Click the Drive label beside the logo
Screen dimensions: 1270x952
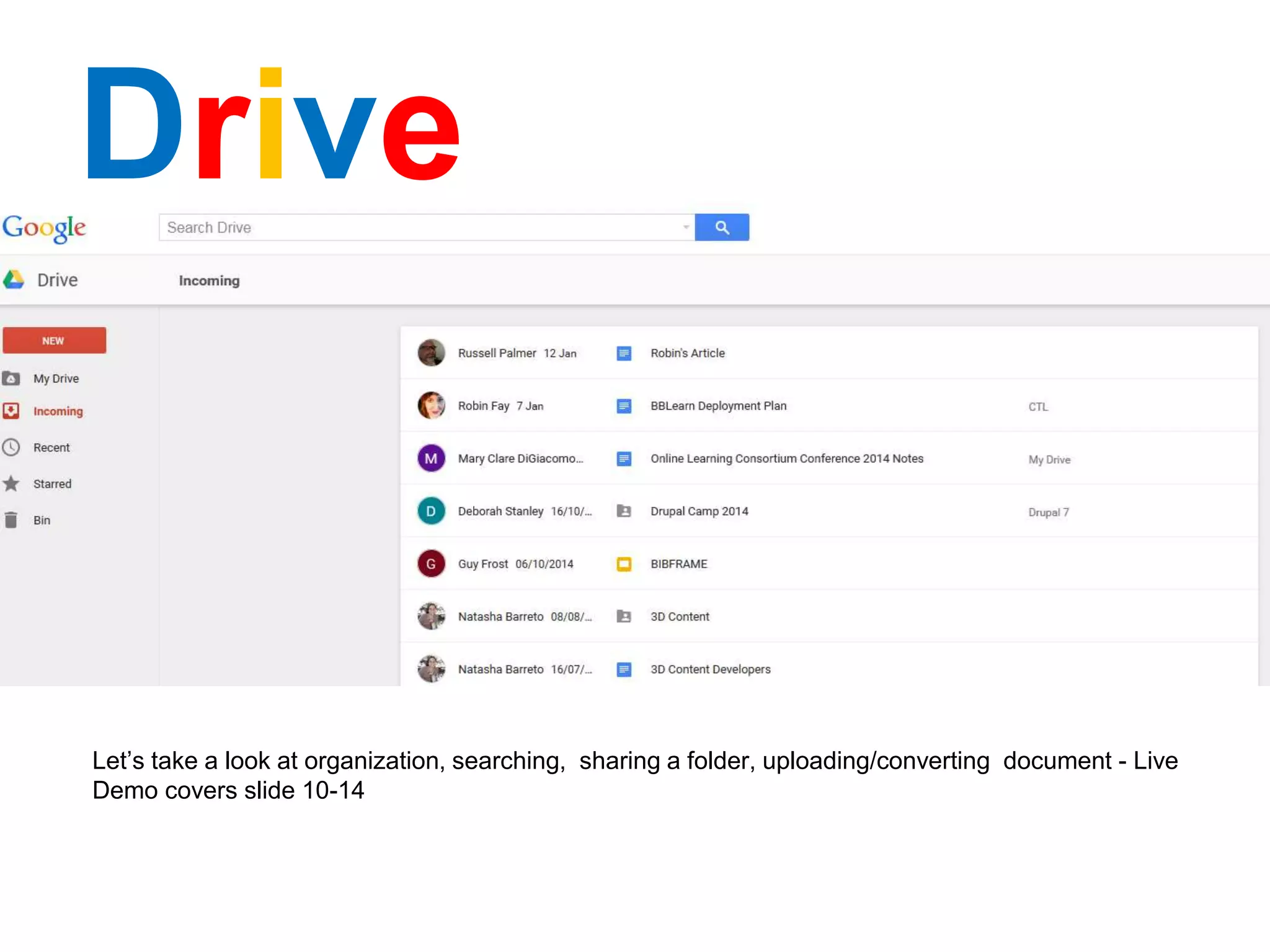[x=57, y=280]
